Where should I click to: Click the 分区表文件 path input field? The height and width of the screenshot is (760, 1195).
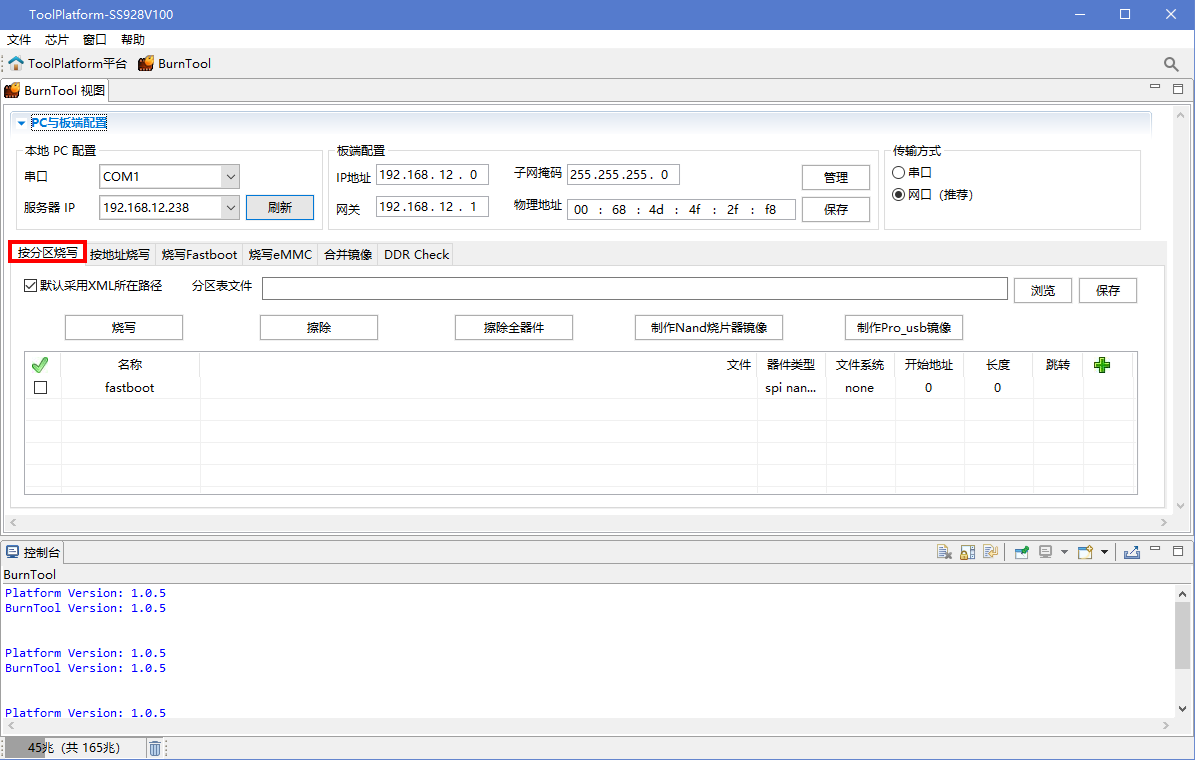(x=634, y=289)
